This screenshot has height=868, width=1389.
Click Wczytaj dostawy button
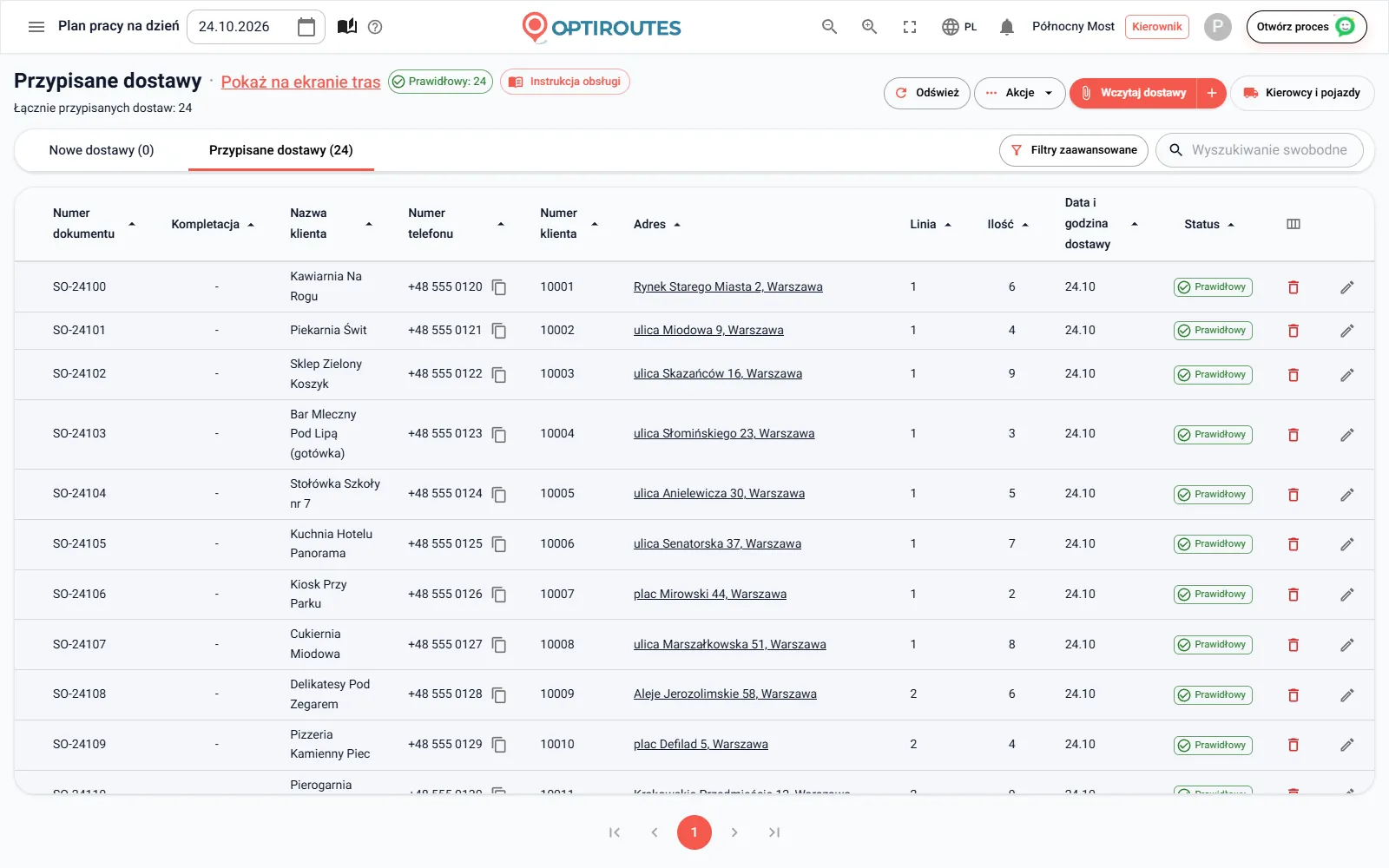1133,93
